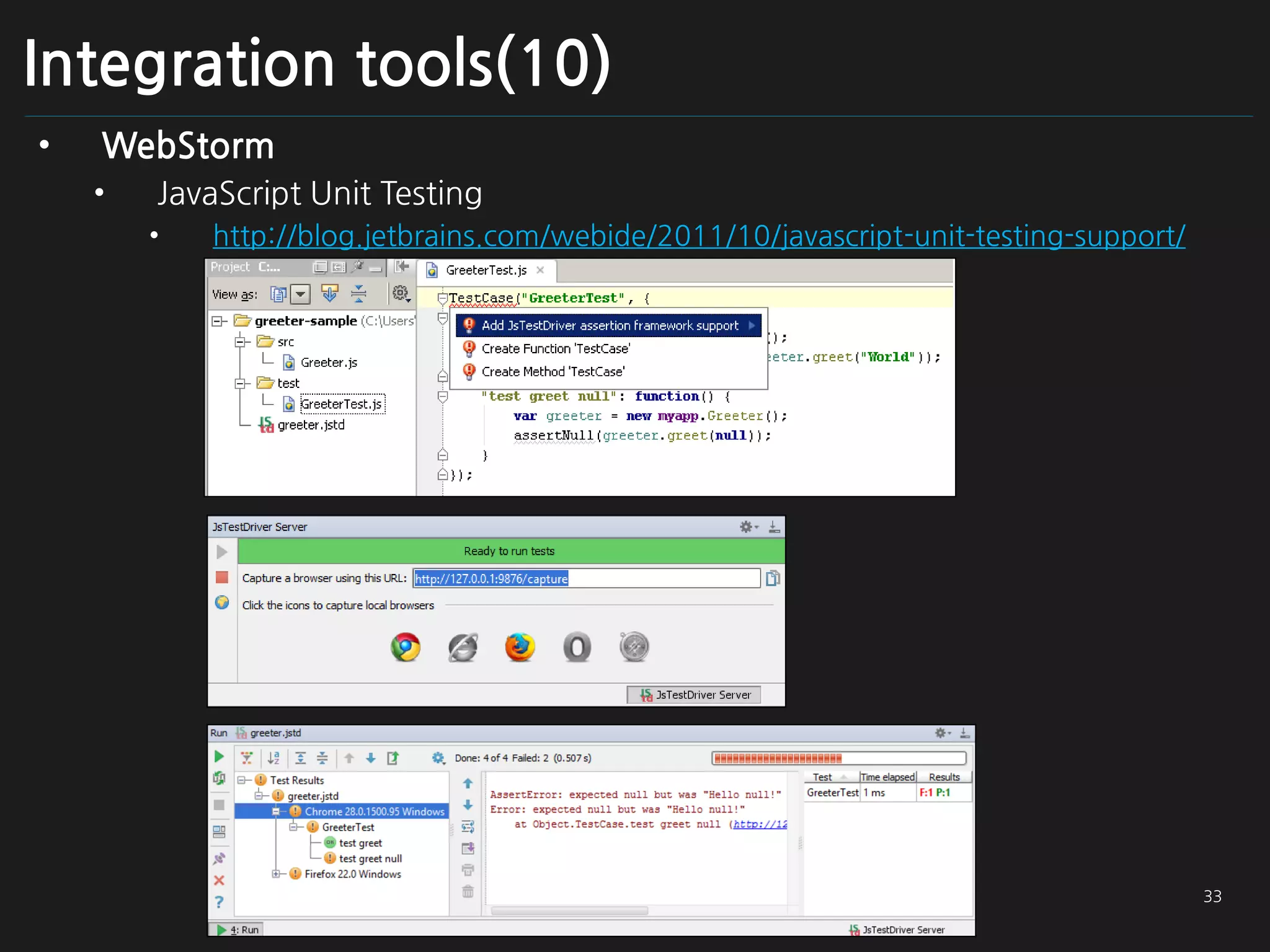This screenshot has height=952, width=1270.
Task: Click the Autoscroll from source icon in Project panel
Action: tap(329, 293)
